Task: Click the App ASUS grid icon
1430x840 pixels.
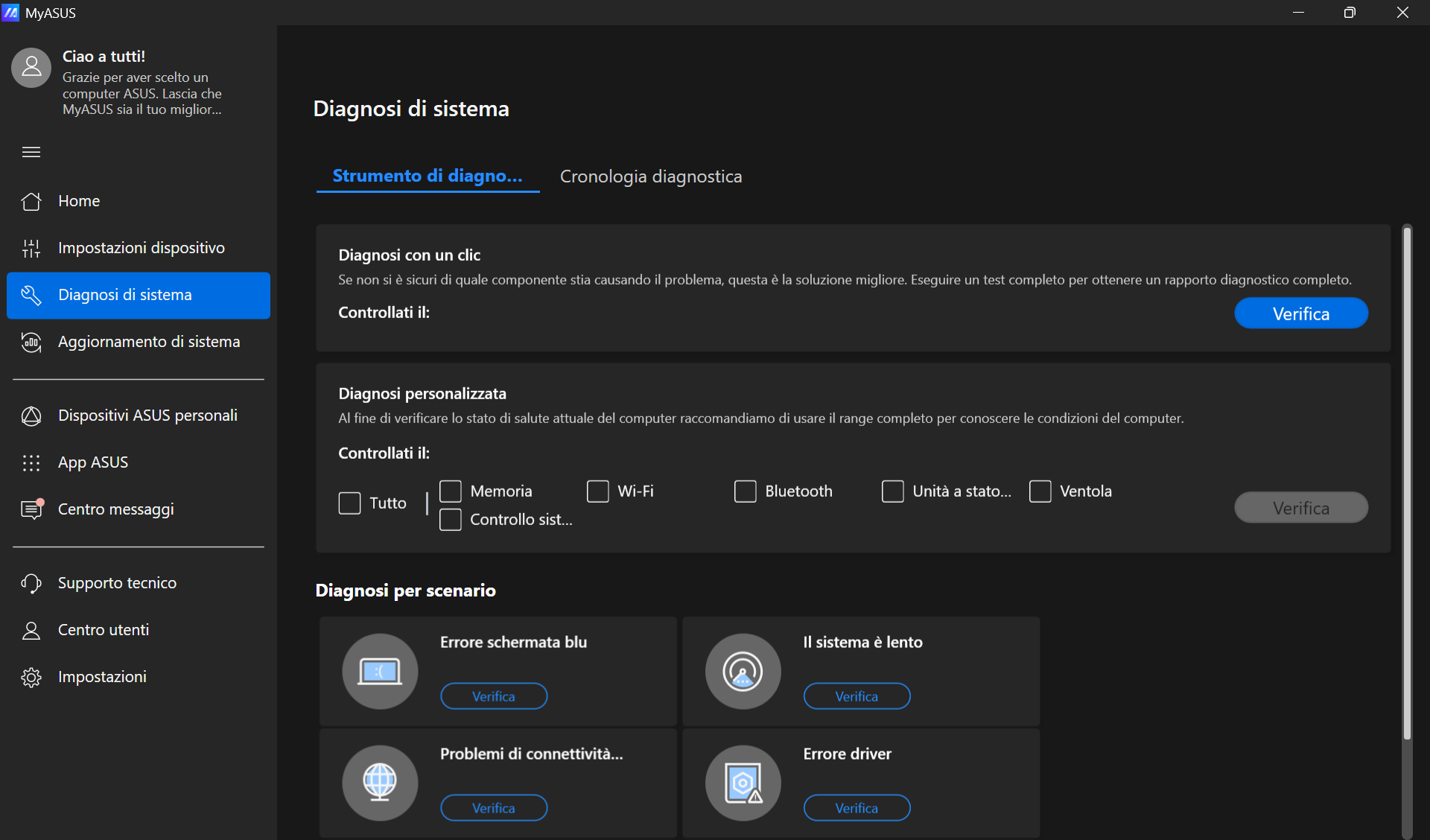Action: [31, 462]
